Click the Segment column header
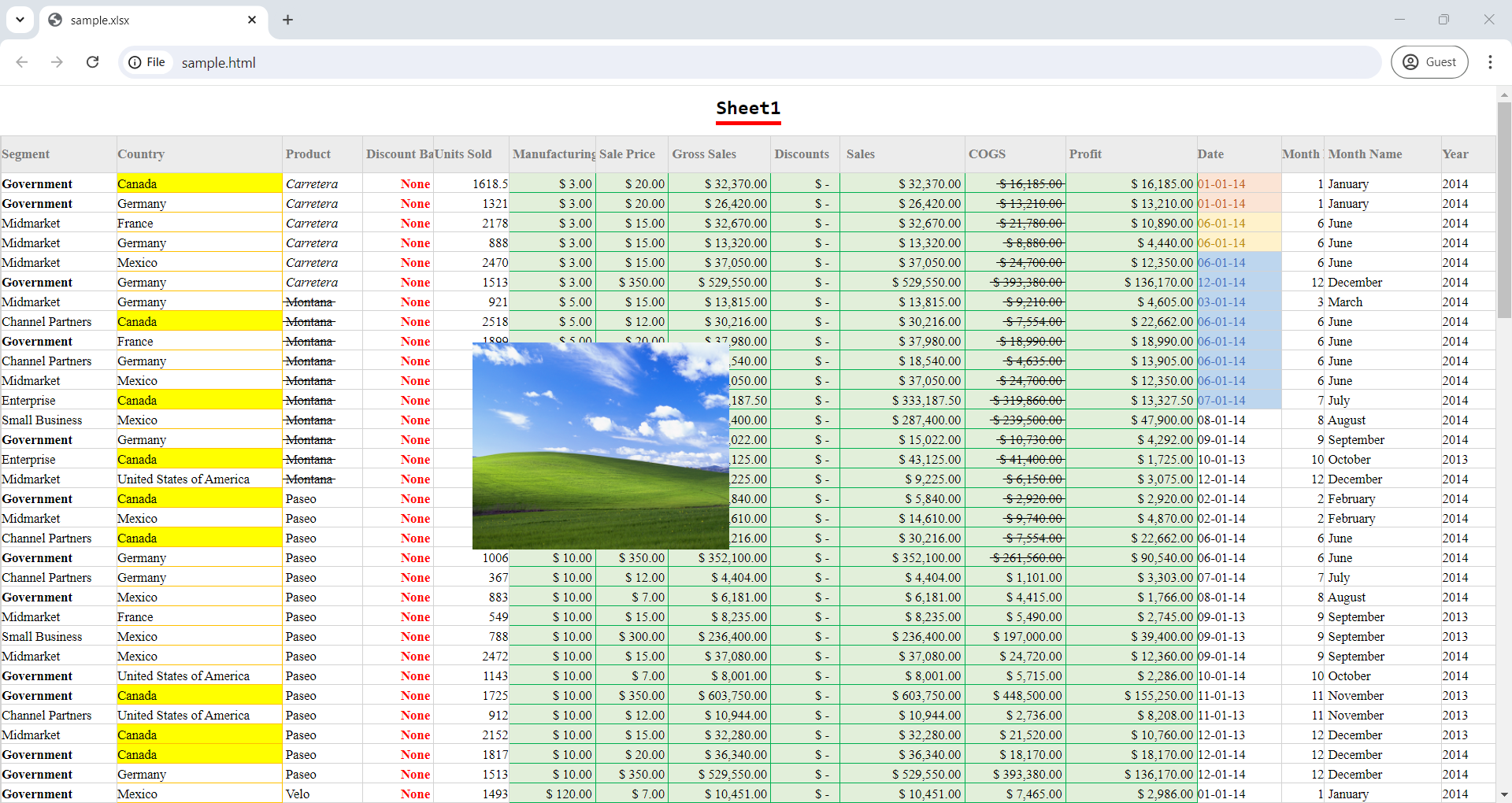Viewport: 1512px width, 803px height. [x=58, y=154]
